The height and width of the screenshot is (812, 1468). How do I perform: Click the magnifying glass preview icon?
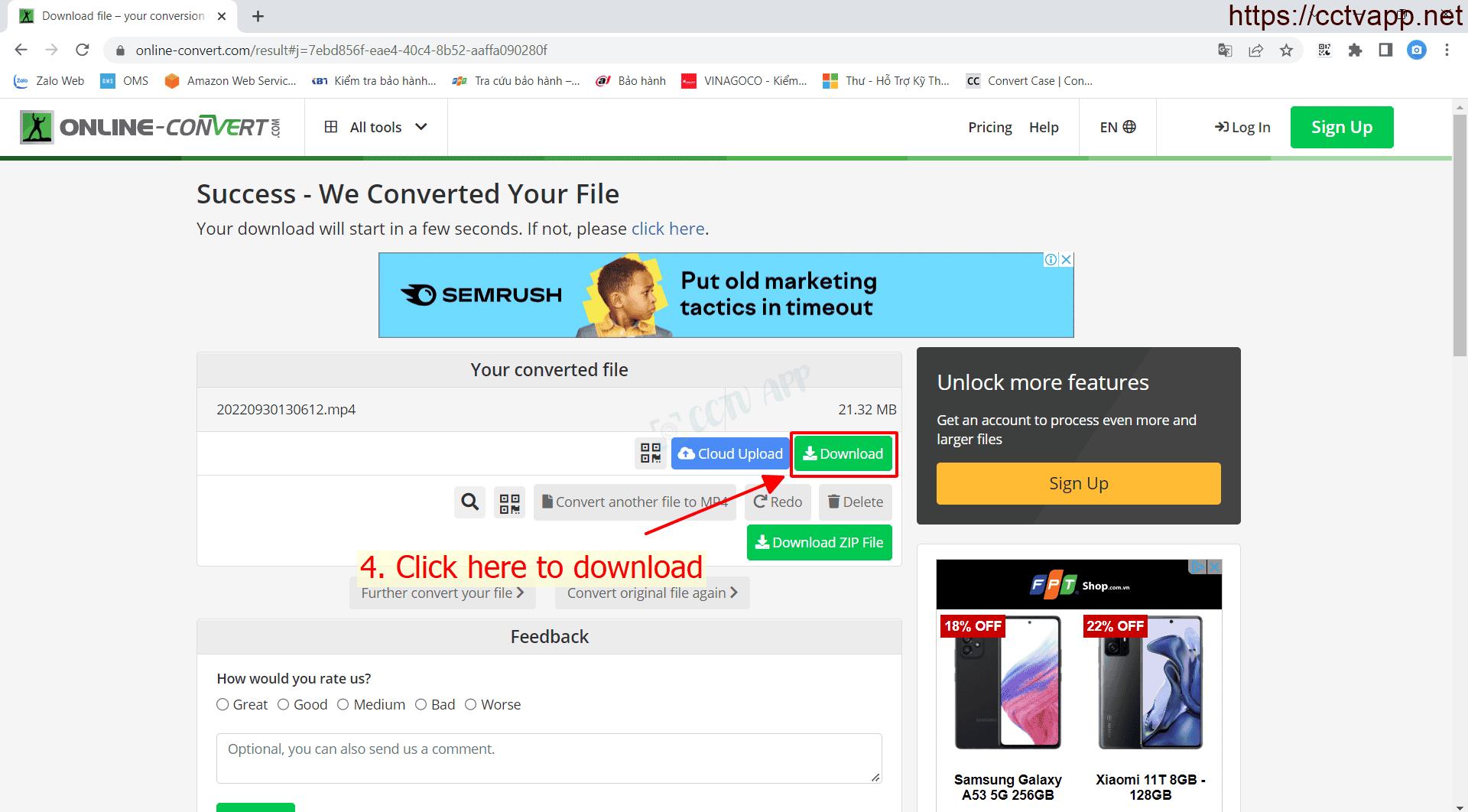coord(469,502)
